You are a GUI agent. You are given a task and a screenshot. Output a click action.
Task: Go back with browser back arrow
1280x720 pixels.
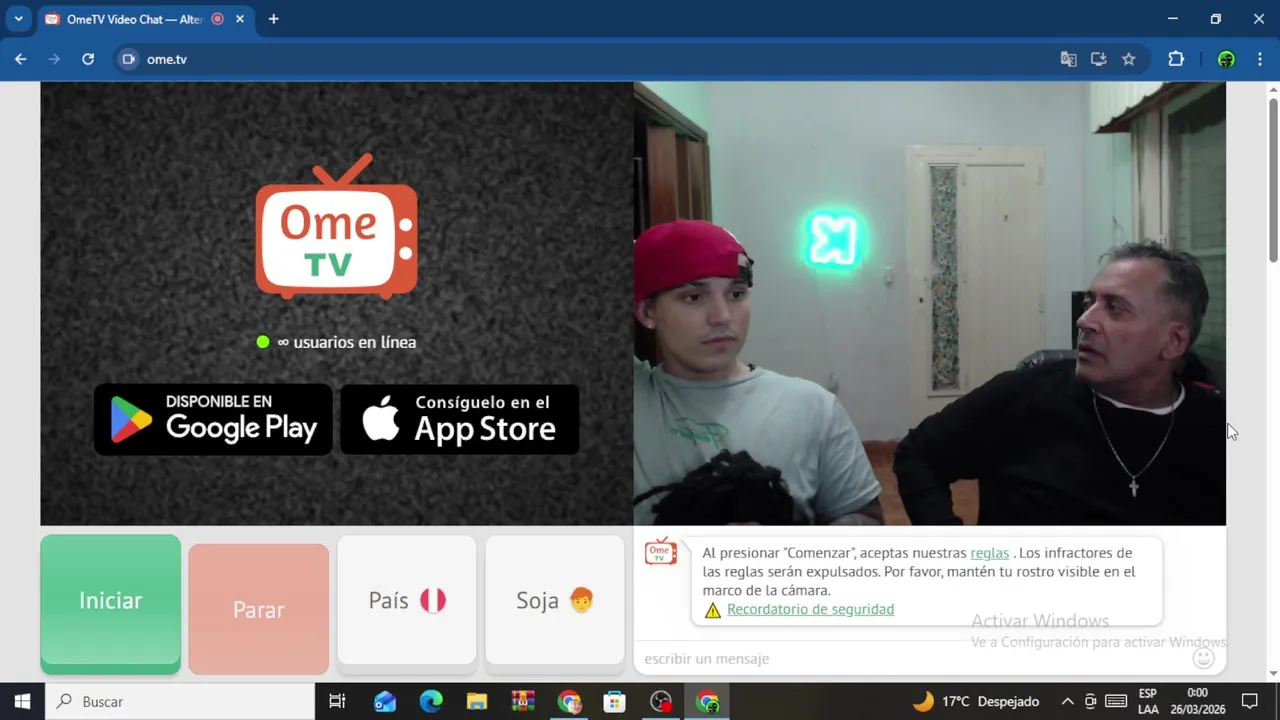coord(20,59)
